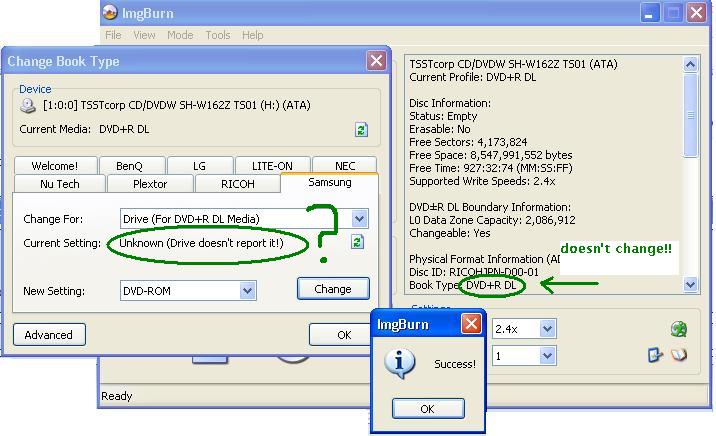Click the green globe icon in ImgBurn window
716x436 pixels.
[679, 329]
